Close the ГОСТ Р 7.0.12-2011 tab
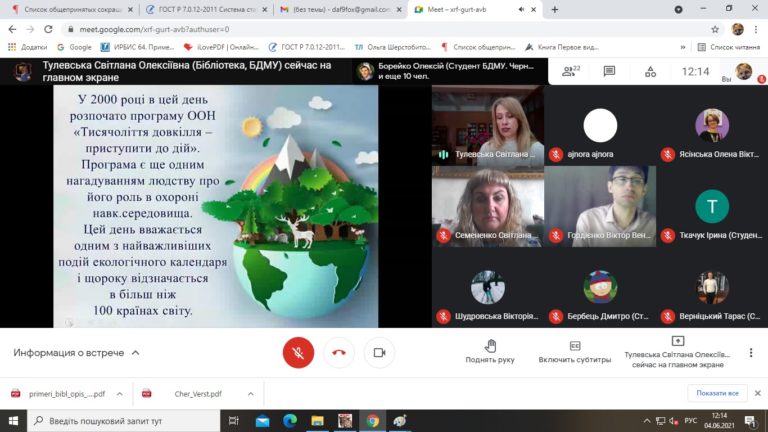Viewport: 768px width, 432px height. point(265,9)
